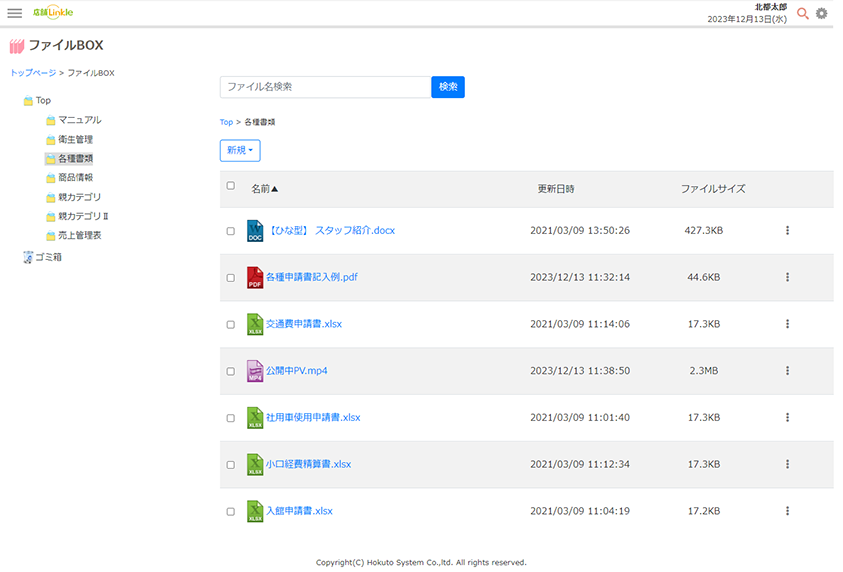This screenshot has height=572, width=843.
Task: Open 小口経費精算書.xlsx file link
Action: [309, 464]
